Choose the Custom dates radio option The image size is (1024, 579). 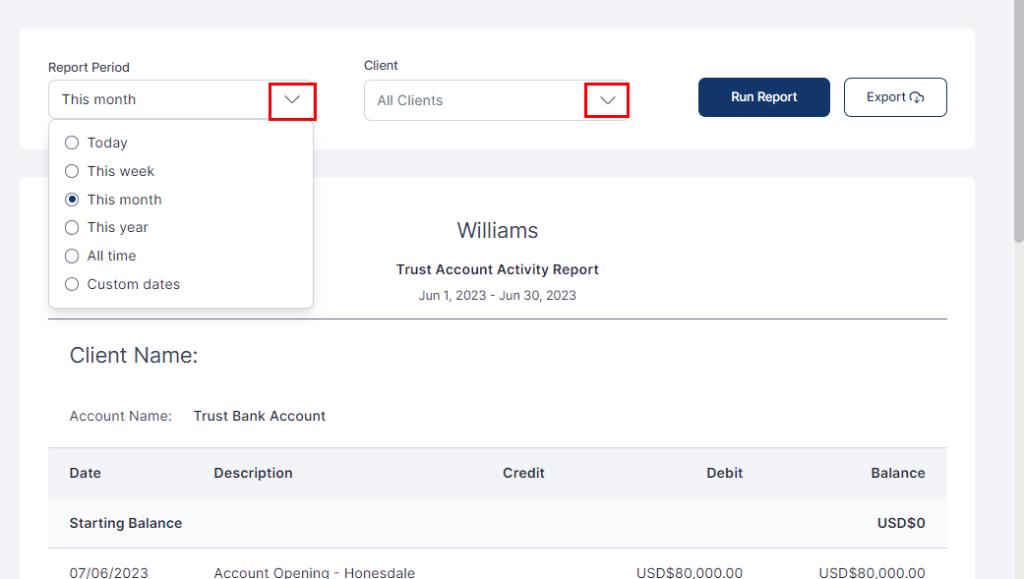click(72, 284)
